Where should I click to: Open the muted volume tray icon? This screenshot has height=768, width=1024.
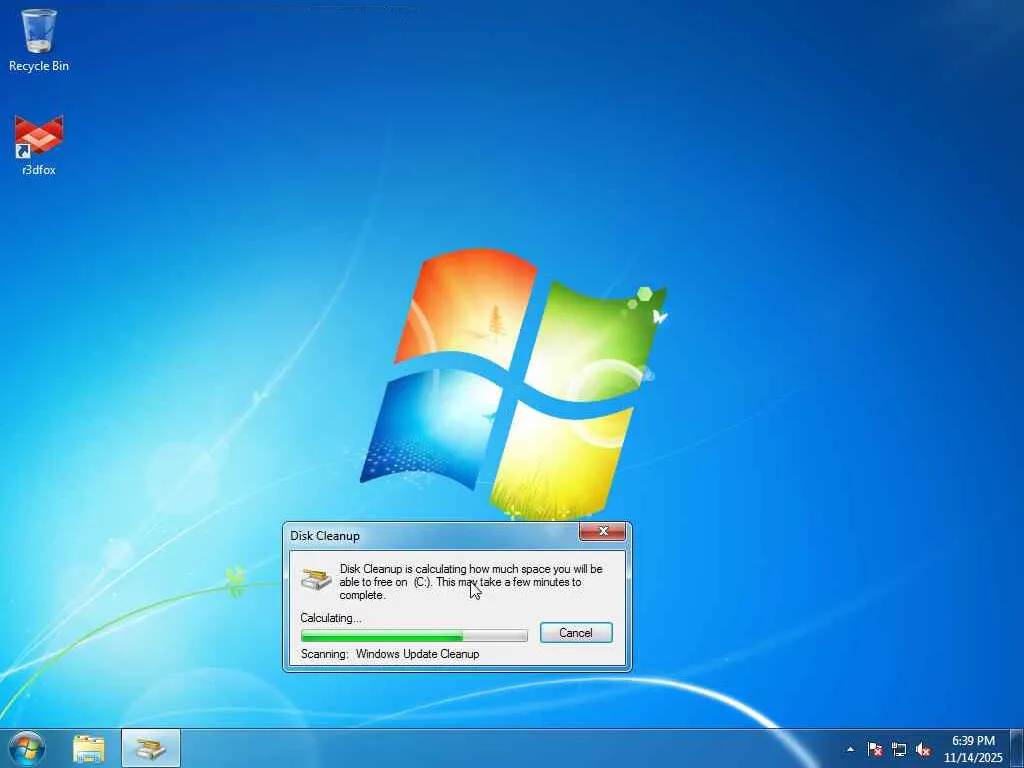pyautogui.click(x=923, y=749)
